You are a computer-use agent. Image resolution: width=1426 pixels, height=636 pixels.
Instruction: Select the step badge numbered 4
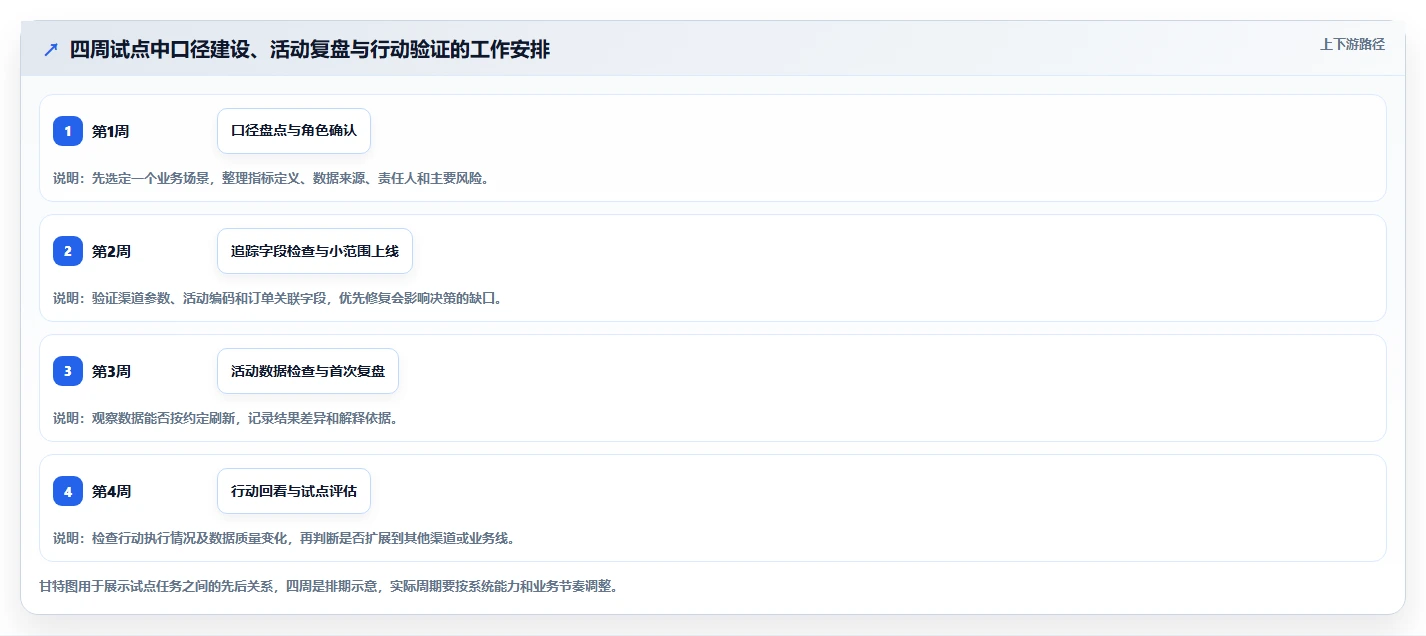pyautogui.click(x=68, y=491)
